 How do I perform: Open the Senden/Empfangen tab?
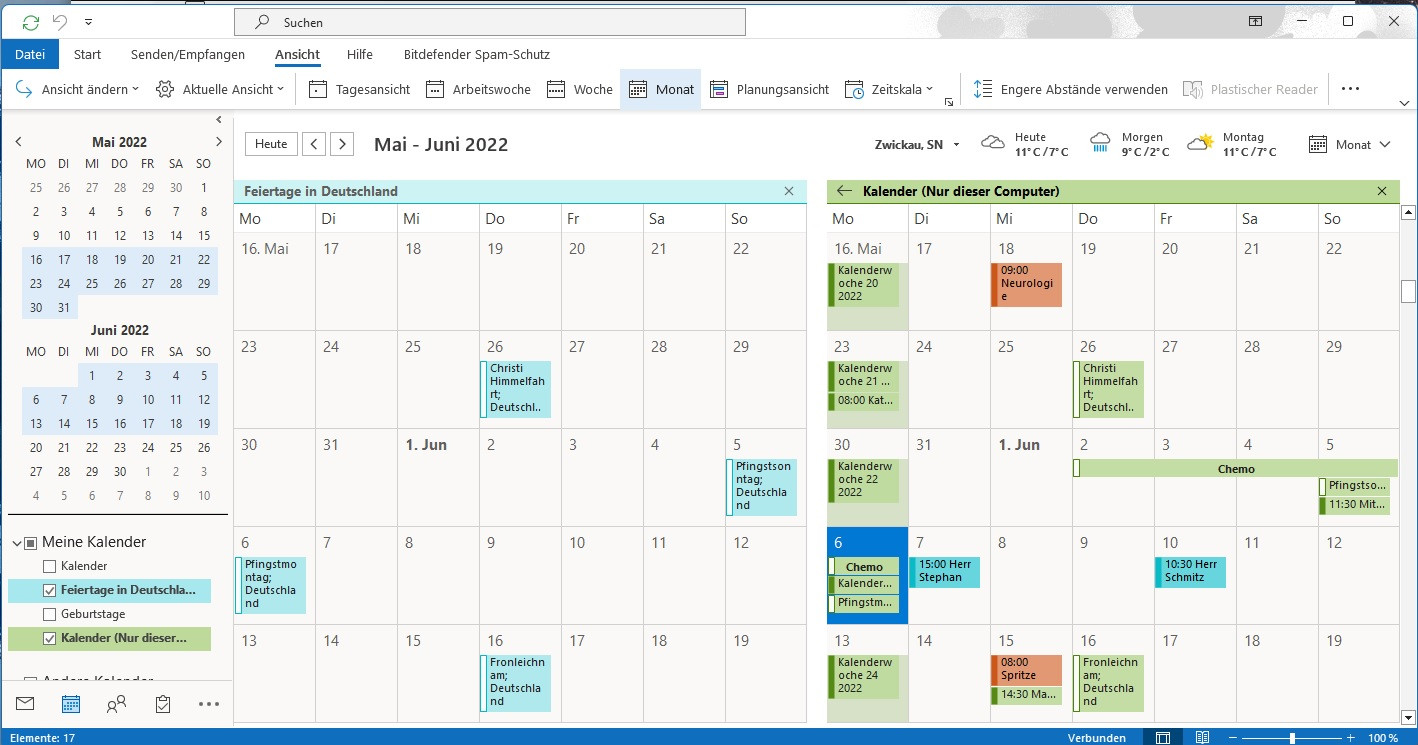pos(189,55)
